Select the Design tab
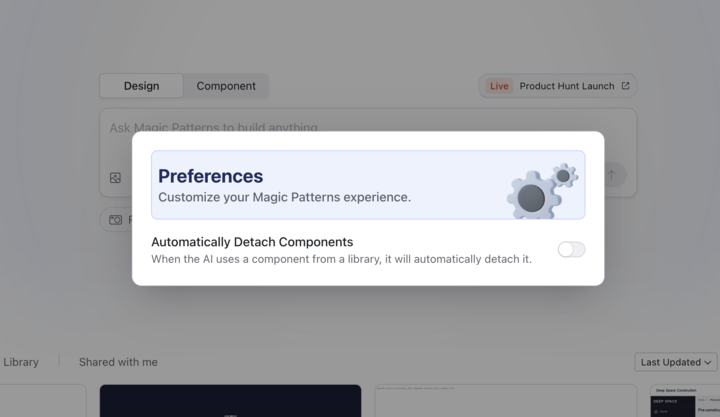 pos(141,86)
